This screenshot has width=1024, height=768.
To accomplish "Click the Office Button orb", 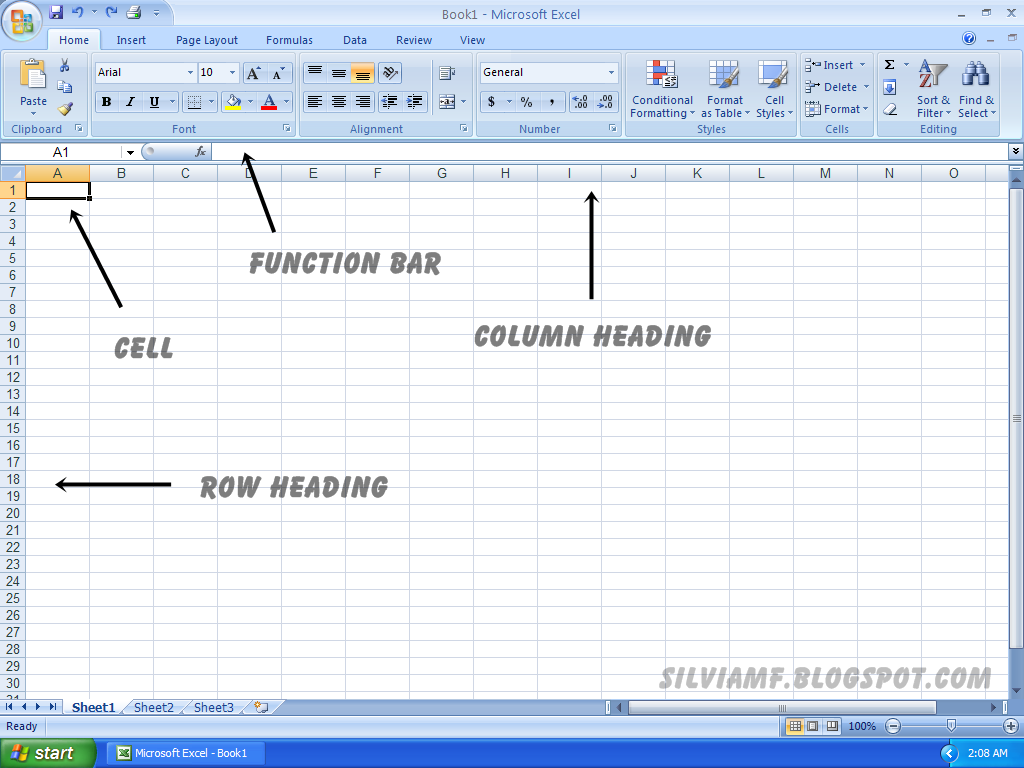I will point(21,21).
